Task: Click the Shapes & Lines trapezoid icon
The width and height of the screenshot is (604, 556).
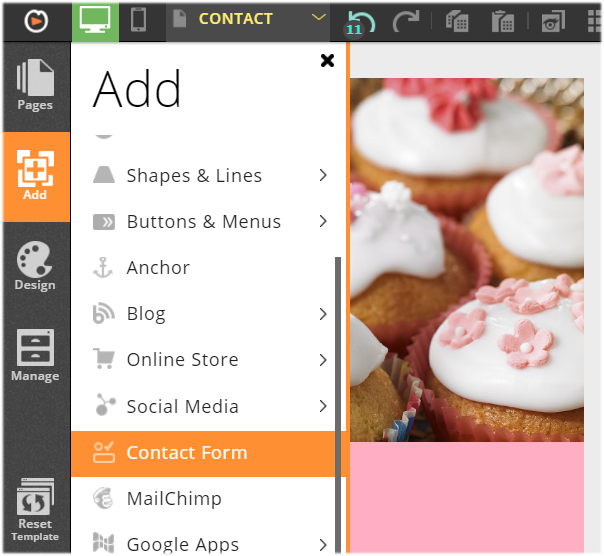Action: click(104, 175)
